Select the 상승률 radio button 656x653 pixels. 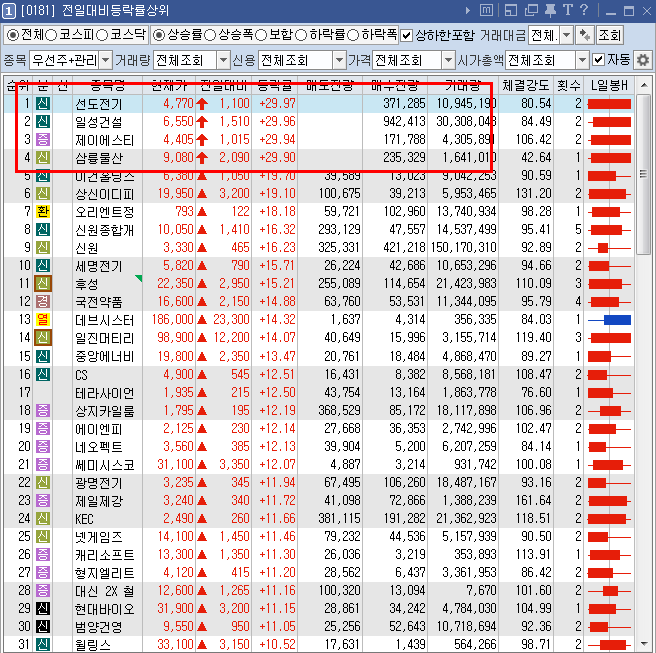pyautogui.click(x=159, y=35)
